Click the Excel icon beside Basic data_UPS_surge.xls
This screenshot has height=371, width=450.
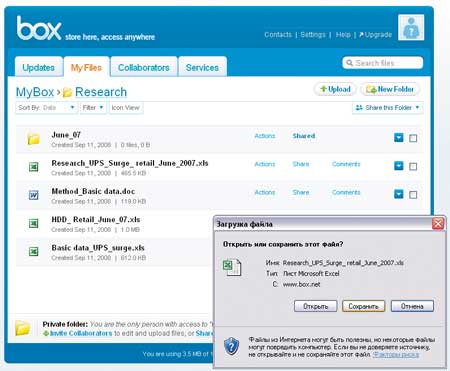33,251
